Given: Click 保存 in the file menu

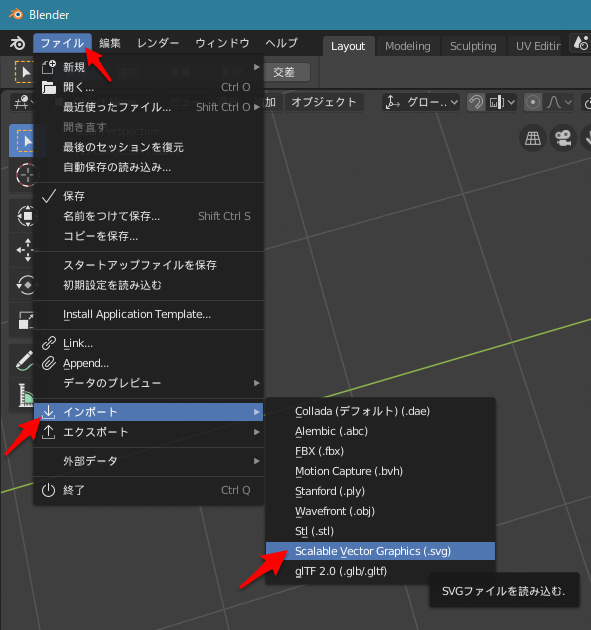Looking at the screenshot, I should tap(149, 196).
